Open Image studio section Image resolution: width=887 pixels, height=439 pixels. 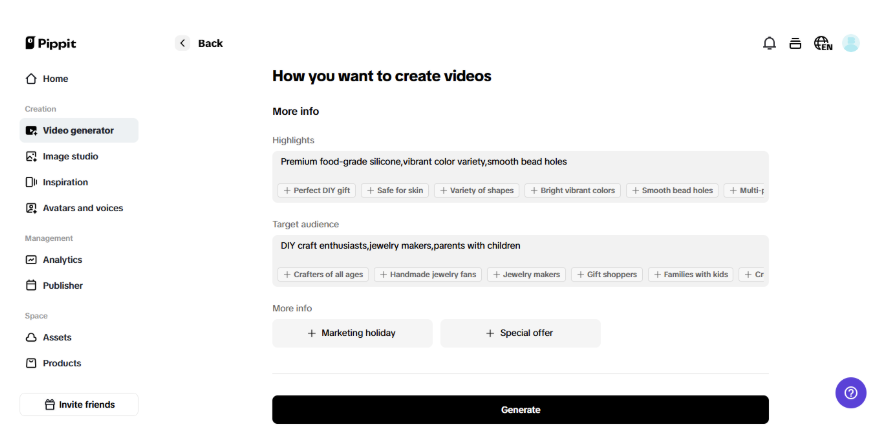[x=70, y=156]
